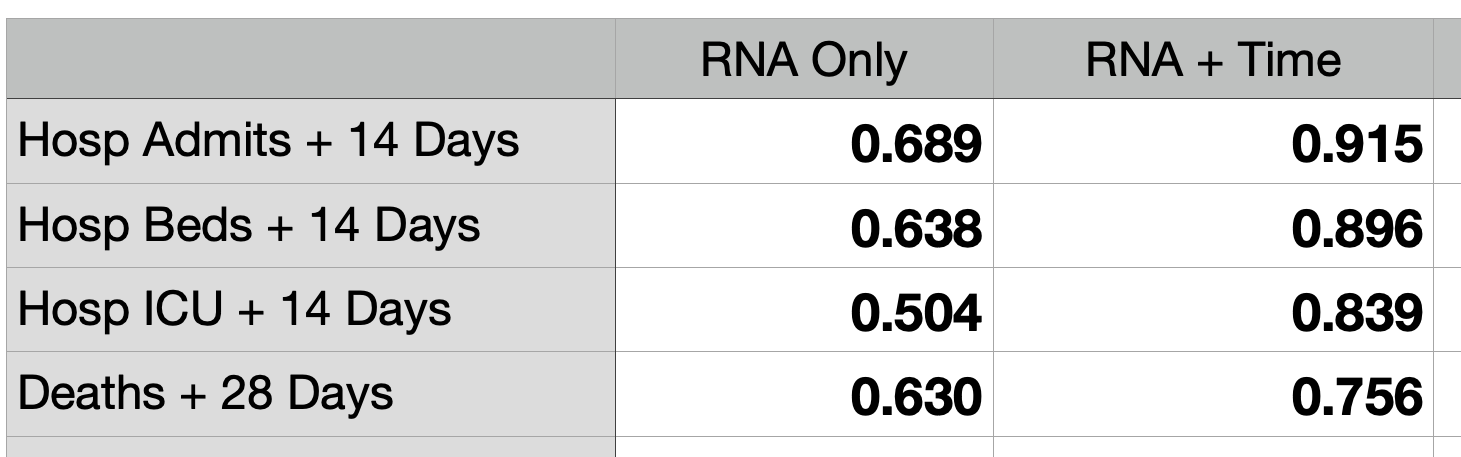This screenshot has width=1461, height=457.
Task: Click the empty top-left header cell
Action: (x=310, y=60)
